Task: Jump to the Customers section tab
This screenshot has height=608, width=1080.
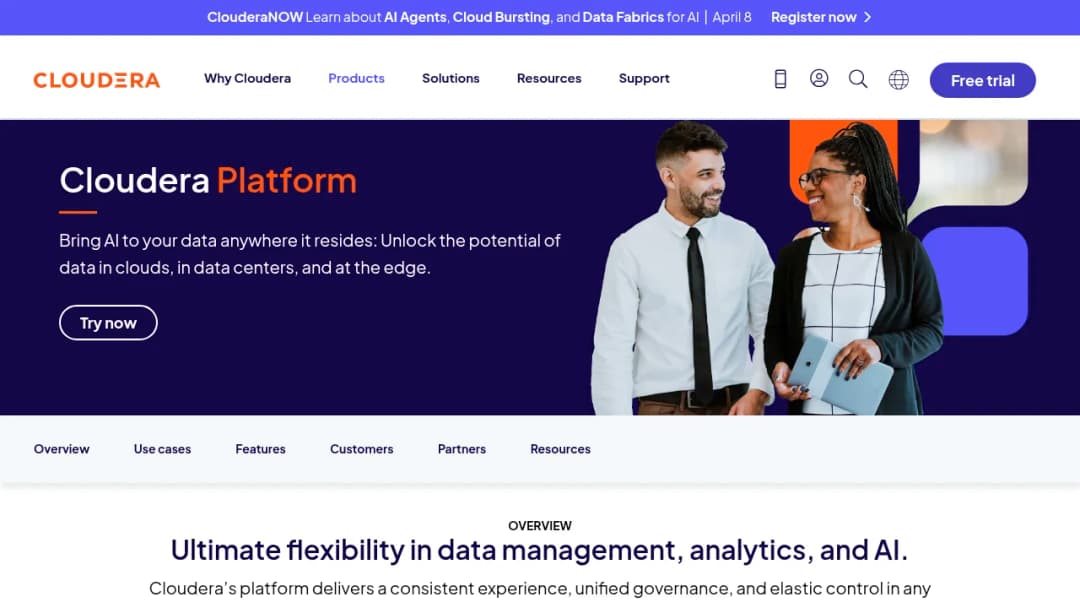Action: pos(362,449)
